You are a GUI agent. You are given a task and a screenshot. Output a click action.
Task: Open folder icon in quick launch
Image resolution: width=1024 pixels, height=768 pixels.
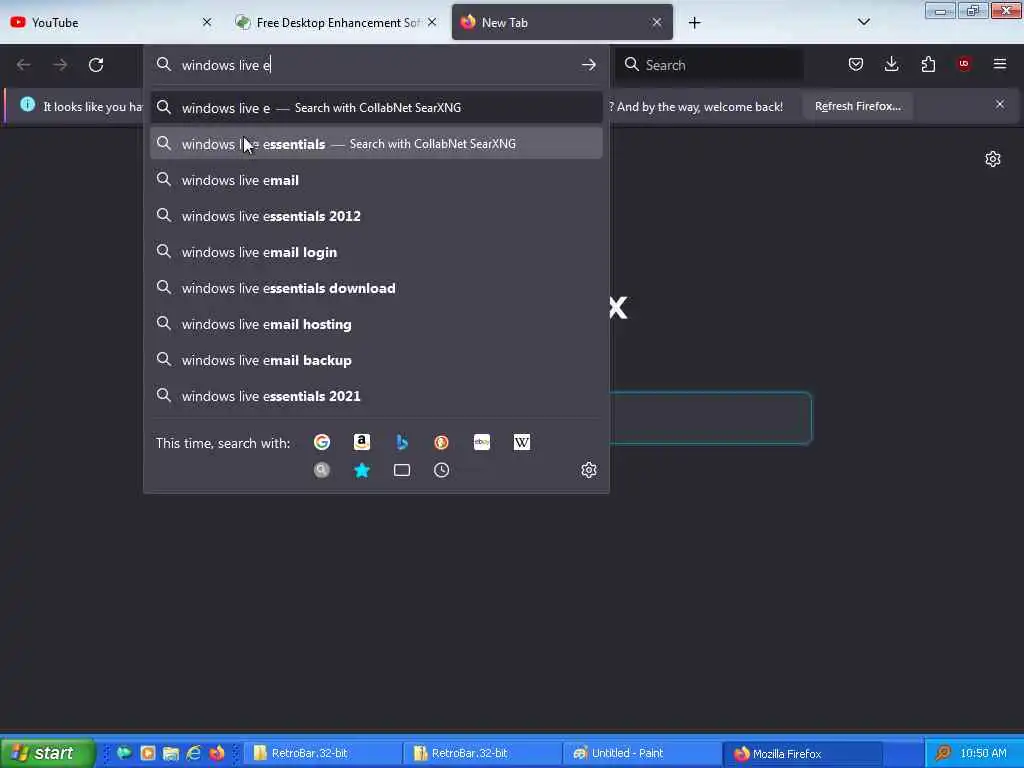170,753
